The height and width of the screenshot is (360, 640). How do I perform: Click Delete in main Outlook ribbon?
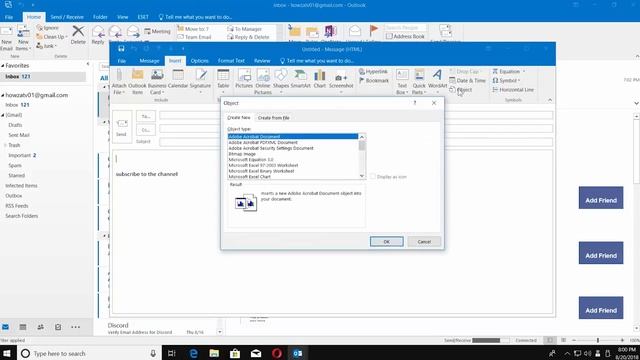coord(78,35)
